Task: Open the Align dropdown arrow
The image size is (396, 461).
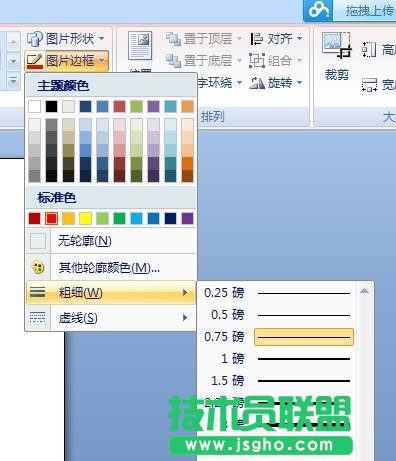Action: (x=299, y=39)
